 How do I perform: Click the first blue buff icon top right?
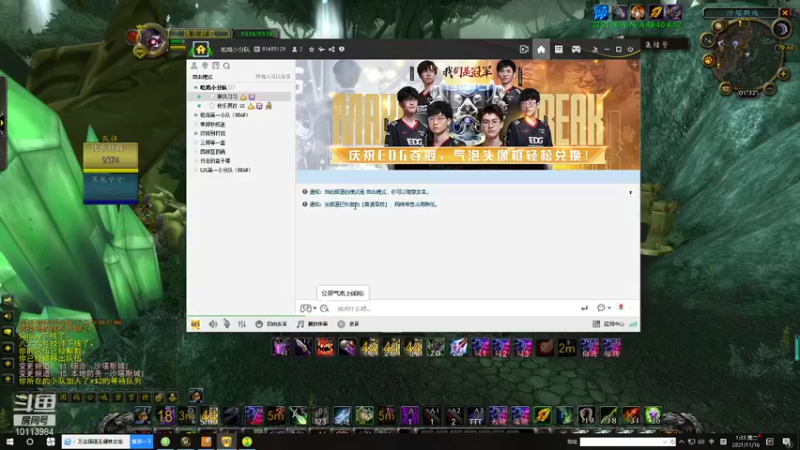click(x=601, y=12)
